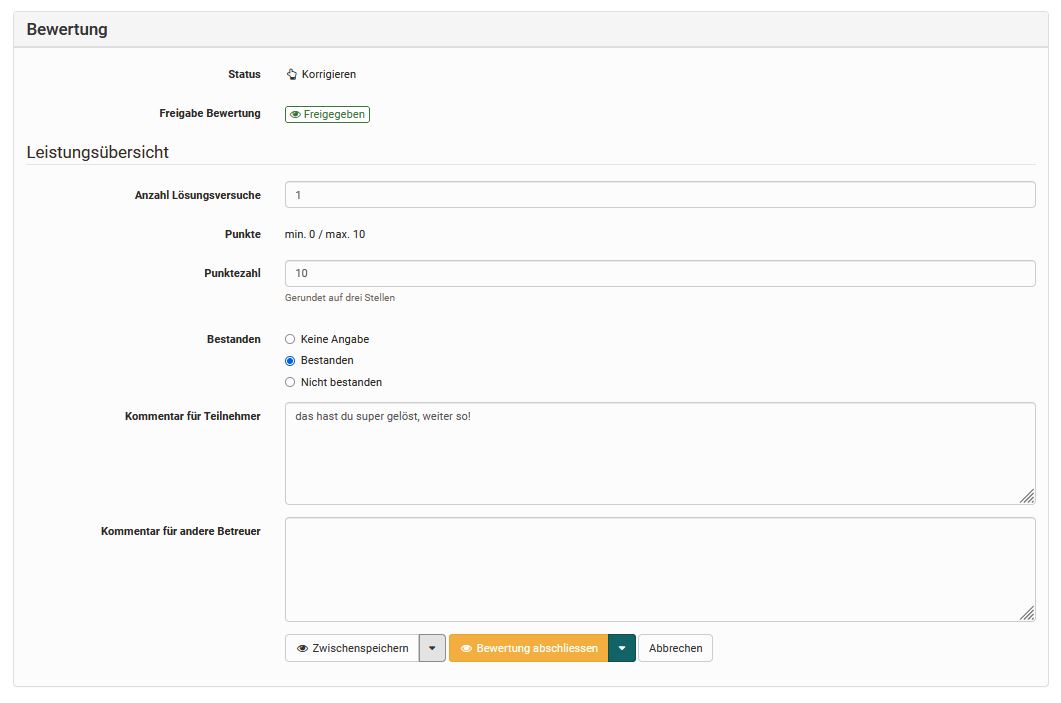The width and height of the screenshot is (1061, 703).
Task: Grab the resize handle of Kommentar für Teilnehmer
Action: (1027, 496)
